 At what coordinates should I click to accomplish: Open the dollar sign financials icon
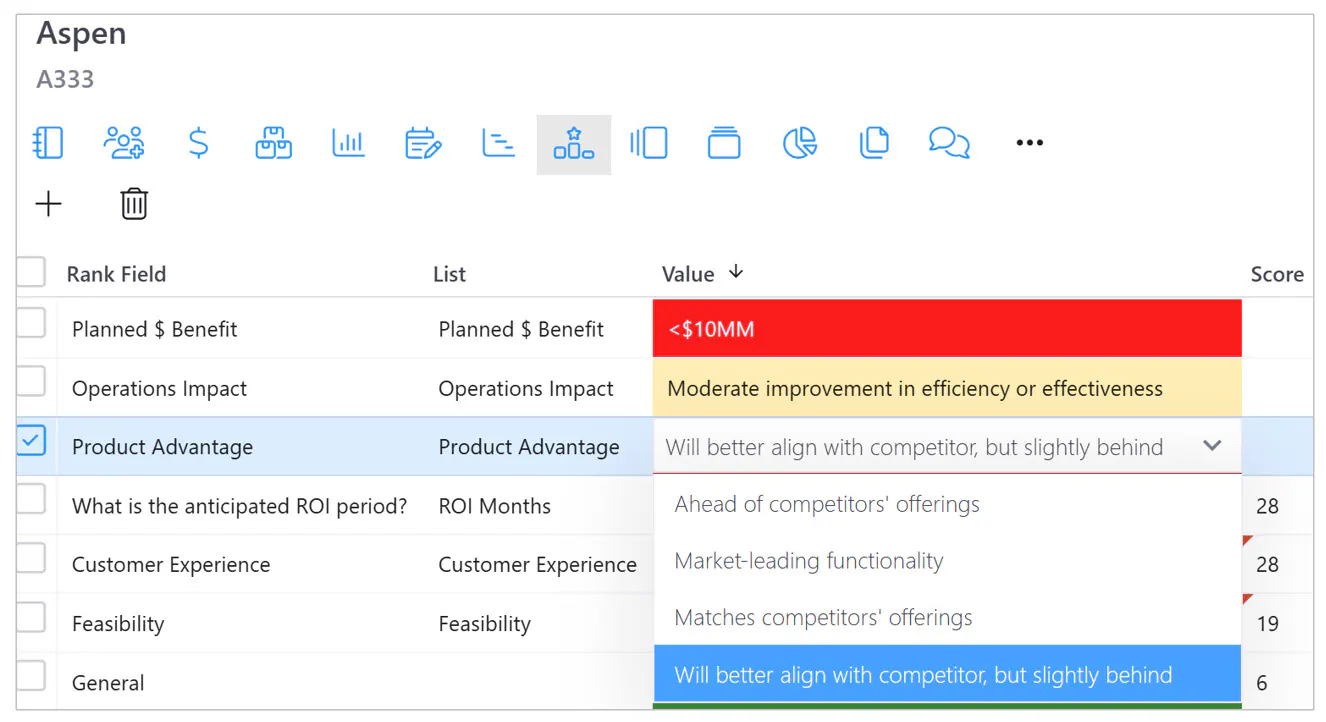point(199,143)
